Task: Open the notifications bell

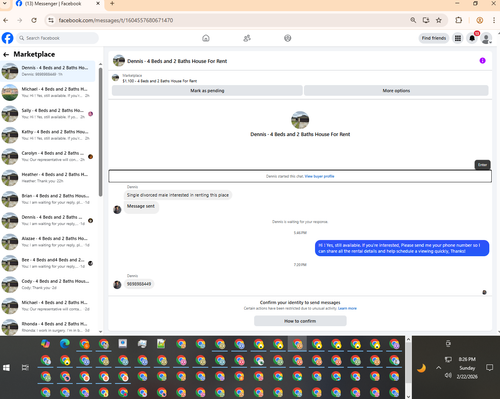Action: click(x=472, y=38)
